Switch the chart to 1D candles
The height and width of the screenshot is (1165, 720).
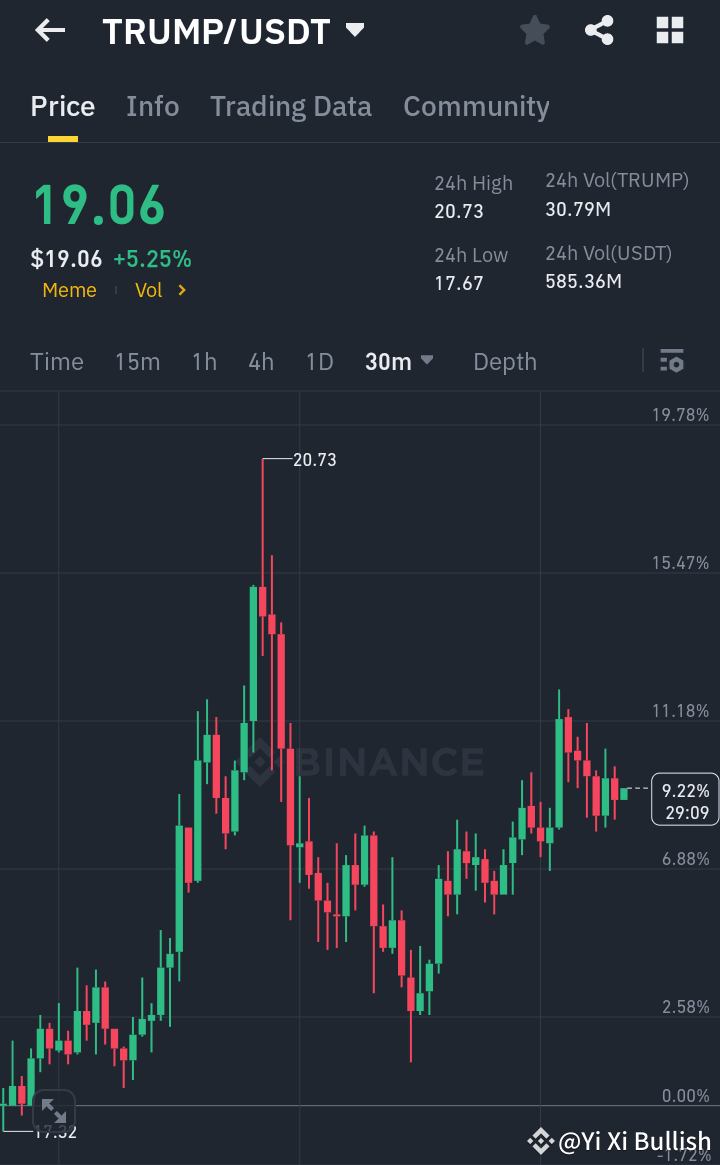coord(319,362)
